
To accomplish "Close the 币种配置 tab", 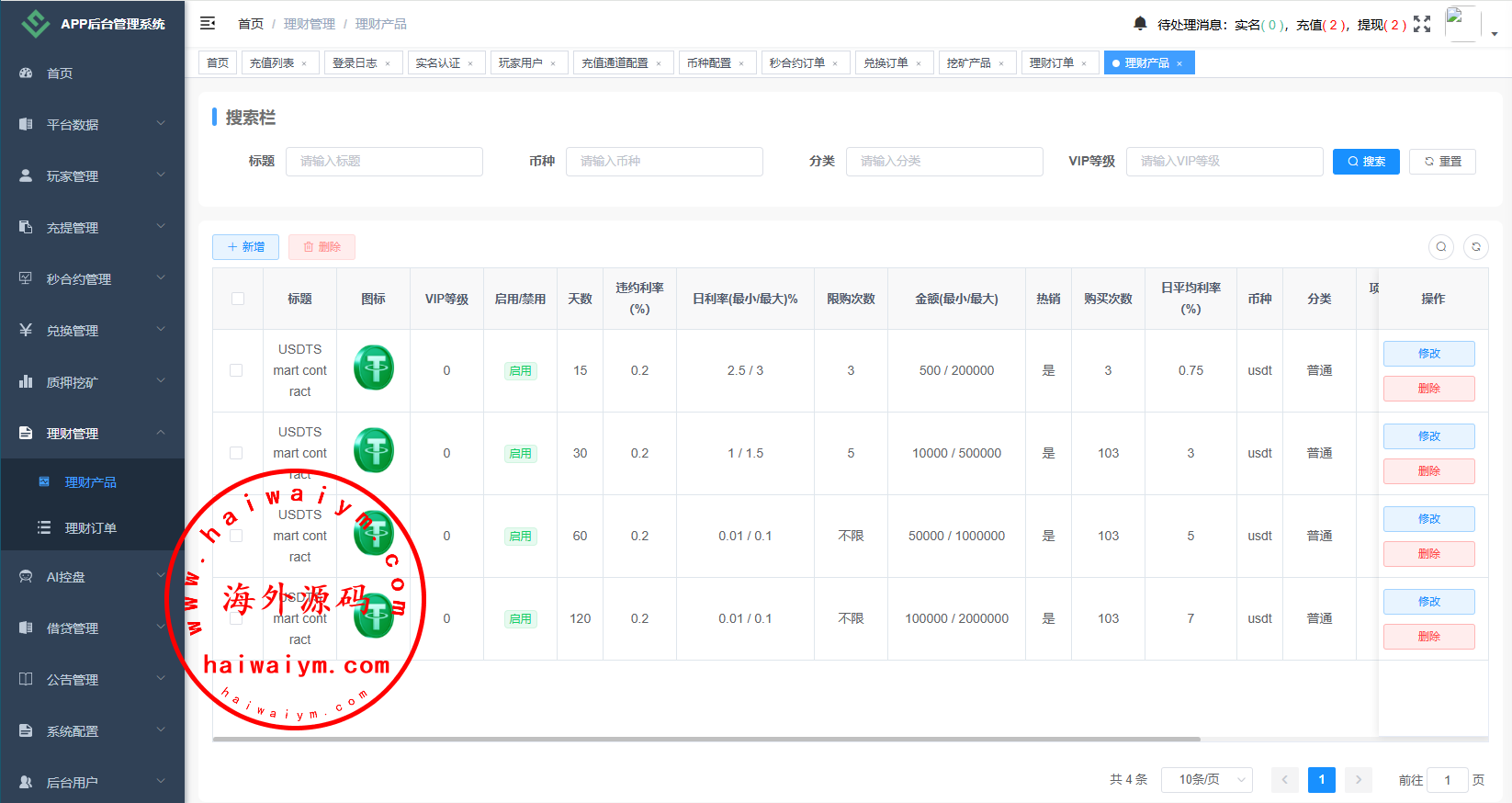I will click(741, 63).
